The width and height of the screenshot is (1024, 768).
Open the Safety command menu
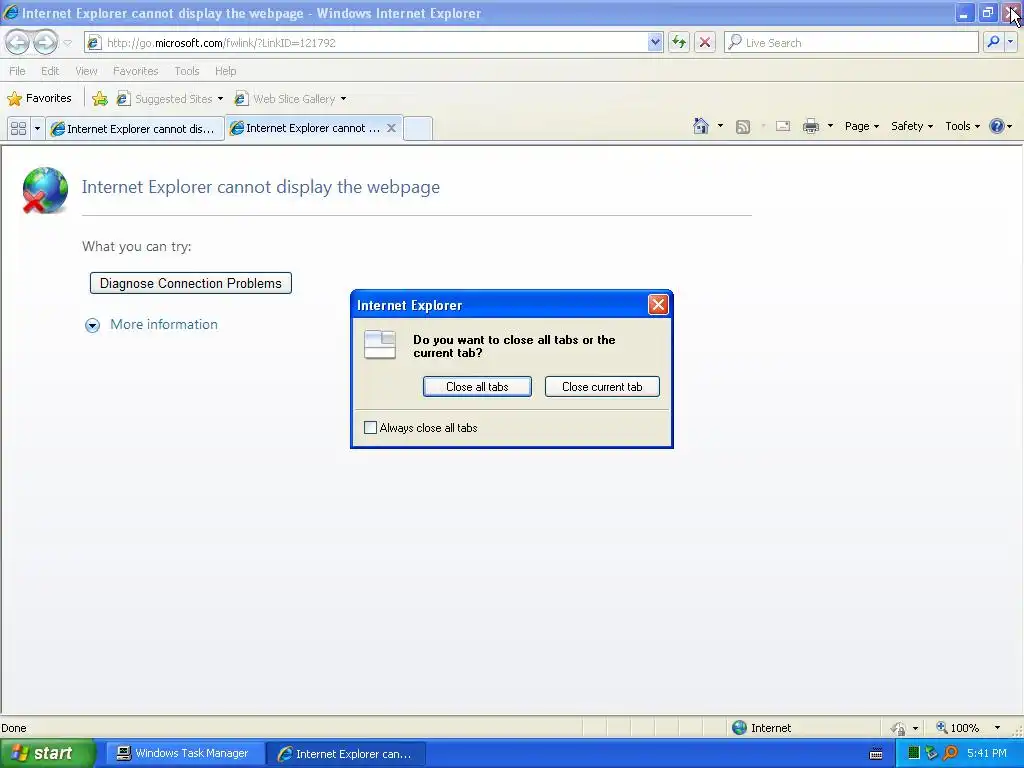click(912, 126)
